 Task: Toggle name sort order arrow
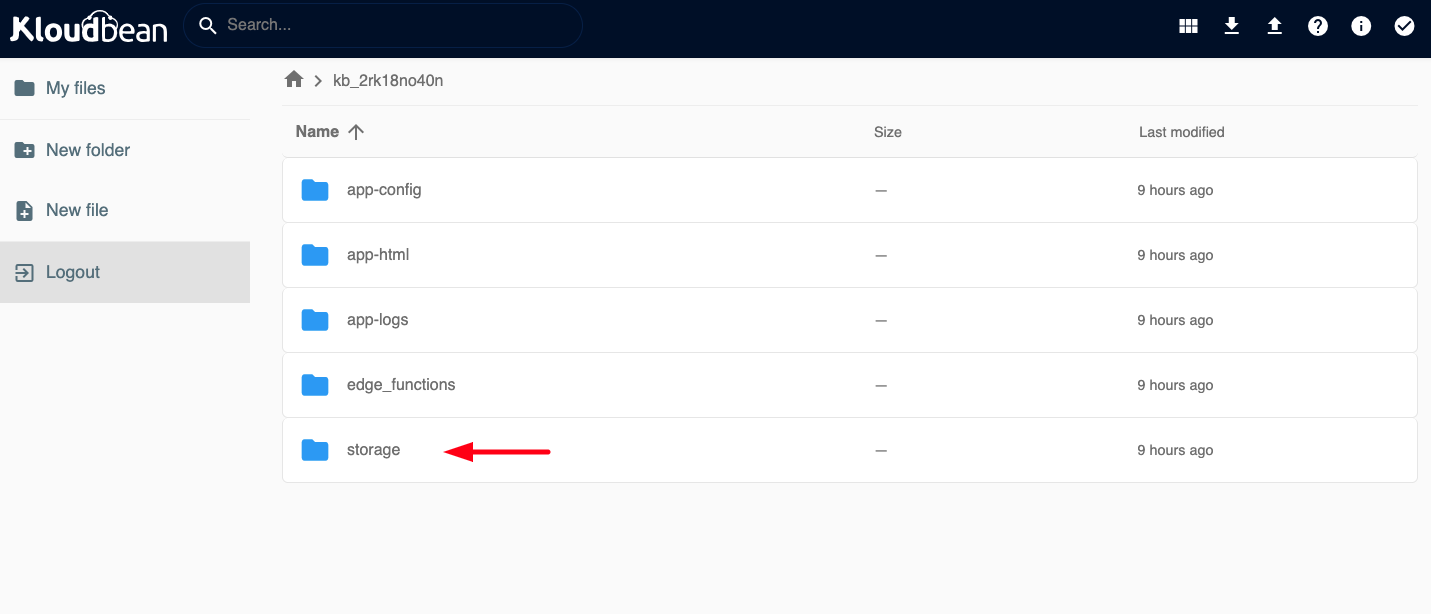pyautogui.click(x=356, y=132)
